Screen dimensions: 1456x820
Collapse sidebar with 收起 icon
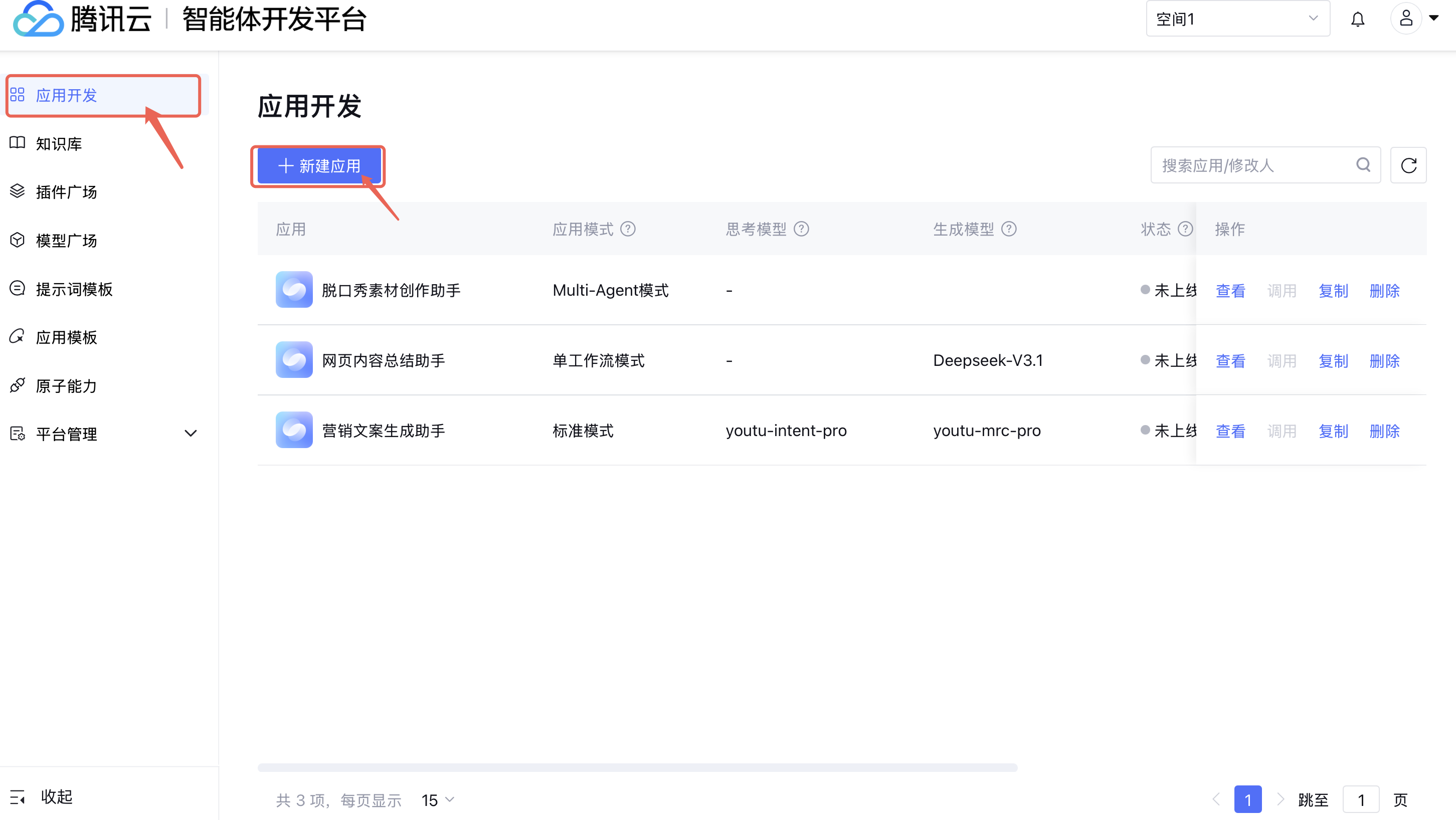[18, 797]
